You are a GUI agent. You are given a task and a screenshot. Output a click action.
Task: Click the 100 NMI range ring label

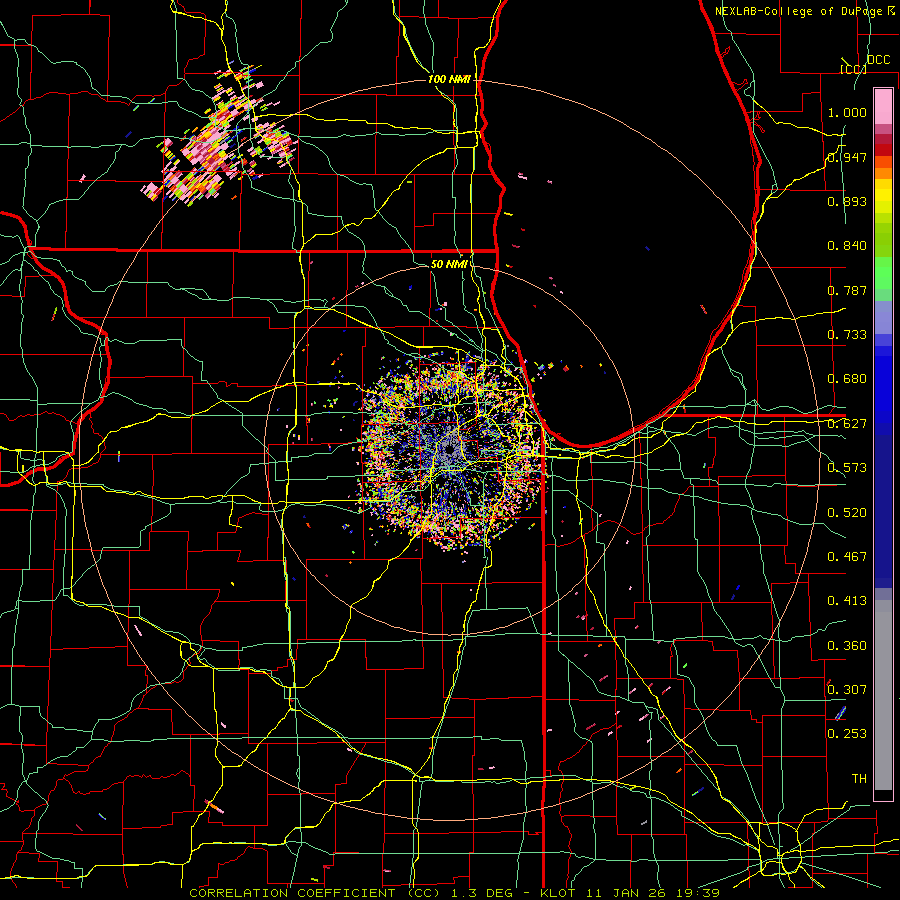pos(449,79)
